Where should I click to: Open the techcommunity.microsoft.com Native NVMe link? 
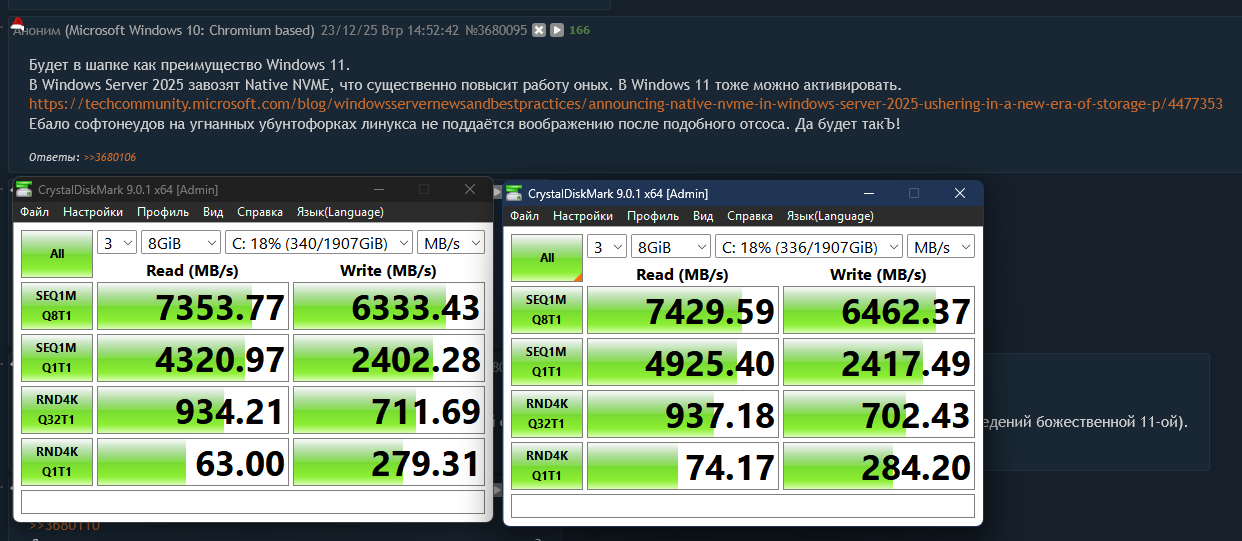click(625, 103)
